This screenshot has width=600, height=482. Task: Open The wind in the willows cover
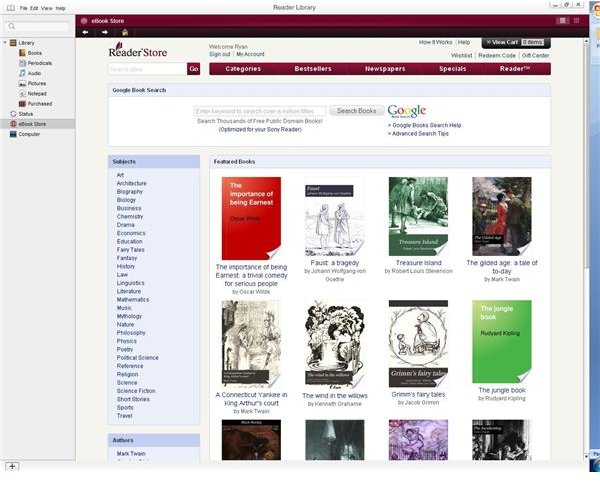click(x=335, y=344)
